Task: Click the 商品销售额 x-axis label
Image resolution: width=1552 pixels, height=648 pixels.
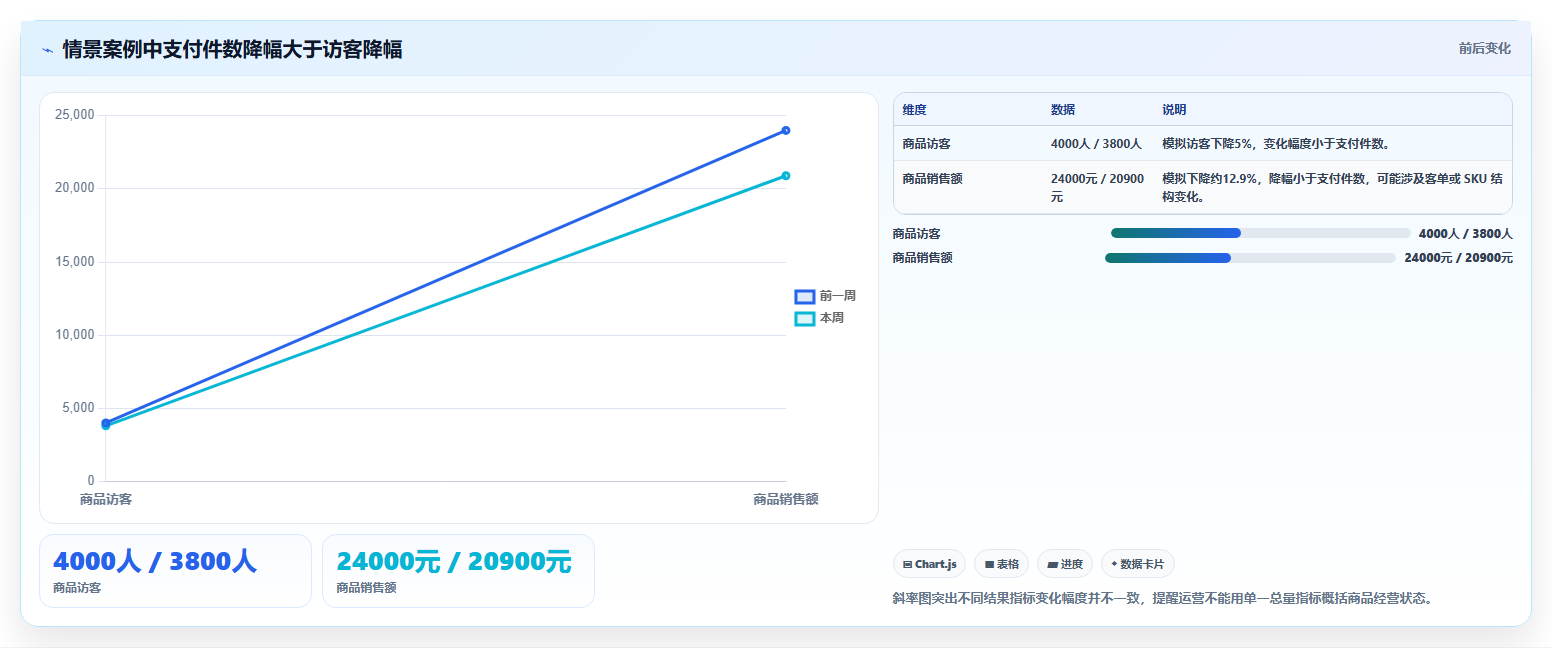Action: [786, 499]
